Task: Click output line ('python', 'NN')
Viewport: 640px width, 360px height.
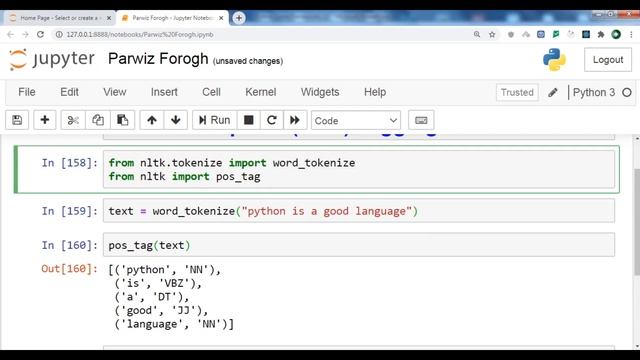Action: [164, 270]
